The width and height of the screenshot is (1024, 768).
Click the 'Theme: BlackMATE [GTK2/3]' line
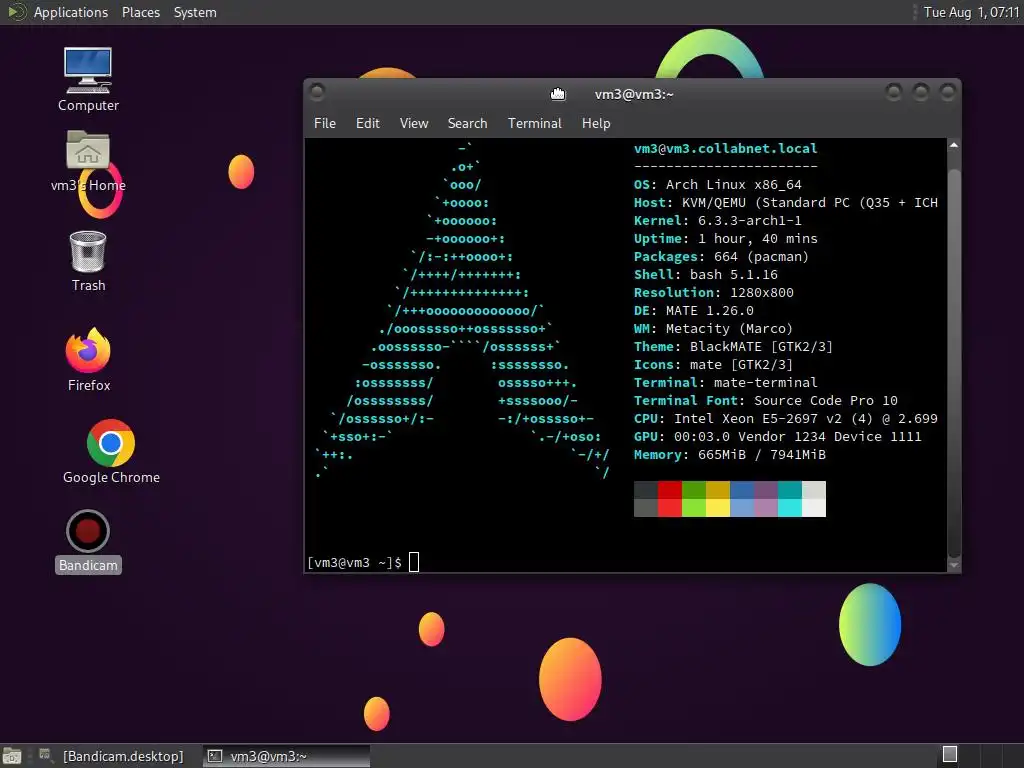(733, 347)
